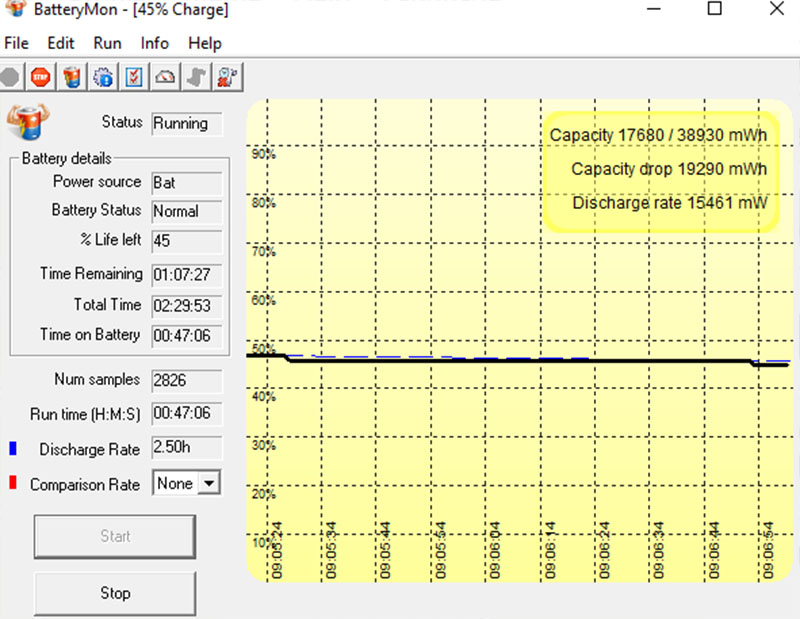Click the gray hand toolbar icon
Viewport: 800px width, 619px height.
(x=196, y=78)
